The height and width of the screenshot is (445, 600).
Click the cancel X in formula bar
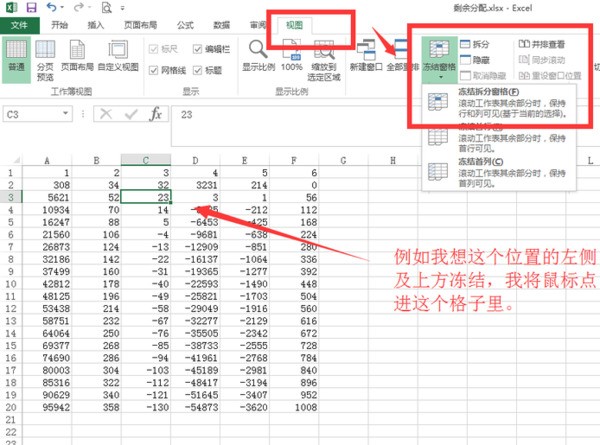106,114
